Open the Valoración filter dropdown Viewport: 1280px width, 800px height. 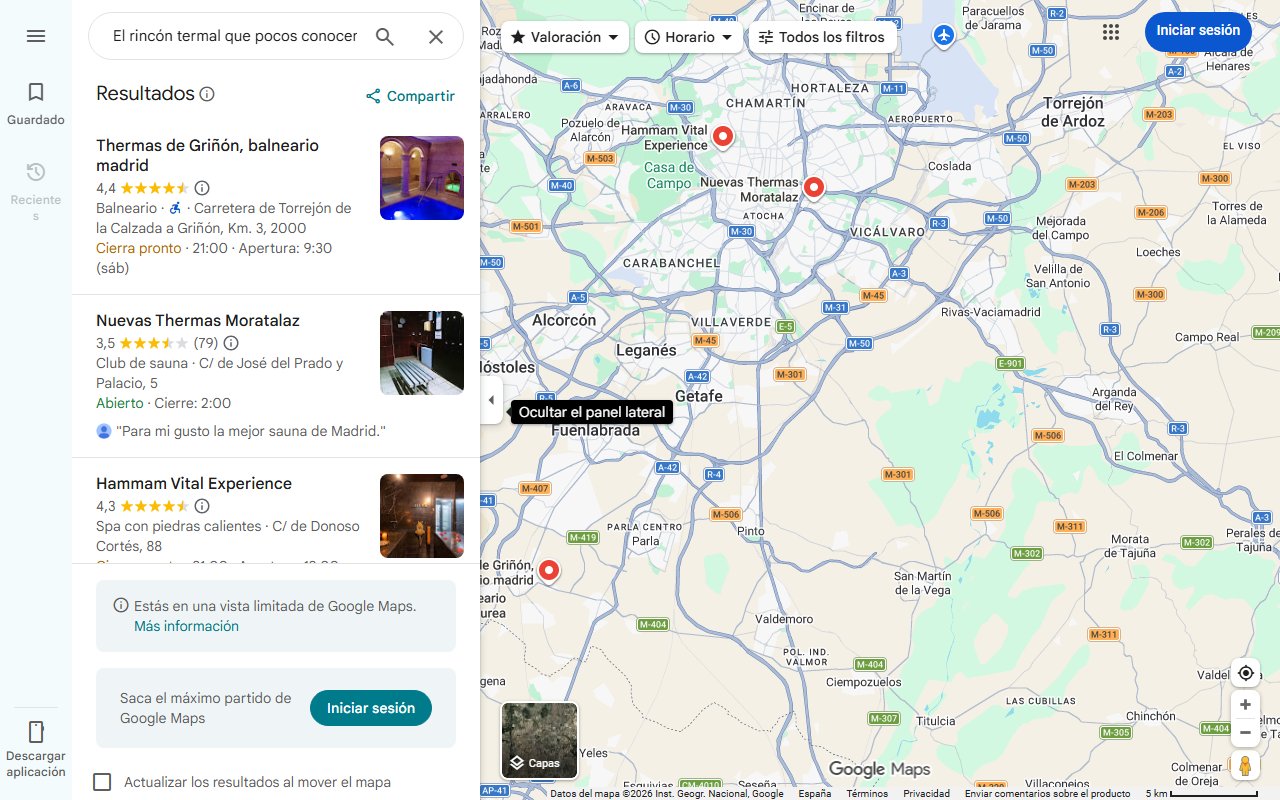[563, 36]
